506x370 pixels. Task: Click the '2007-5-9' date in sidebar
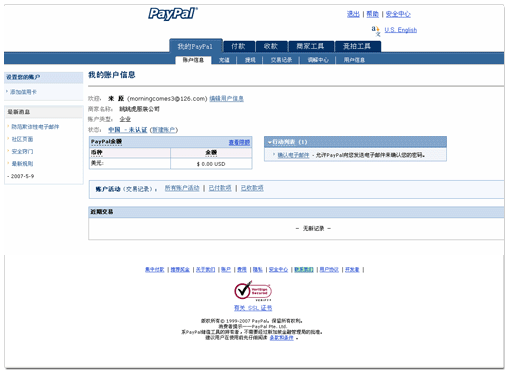[22, 176]
